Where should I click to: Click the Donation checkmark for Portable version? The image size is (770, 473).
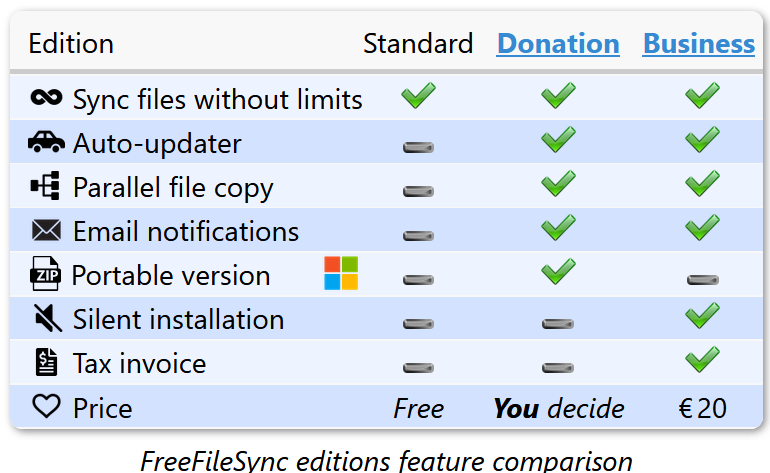[x=558, y=271]
